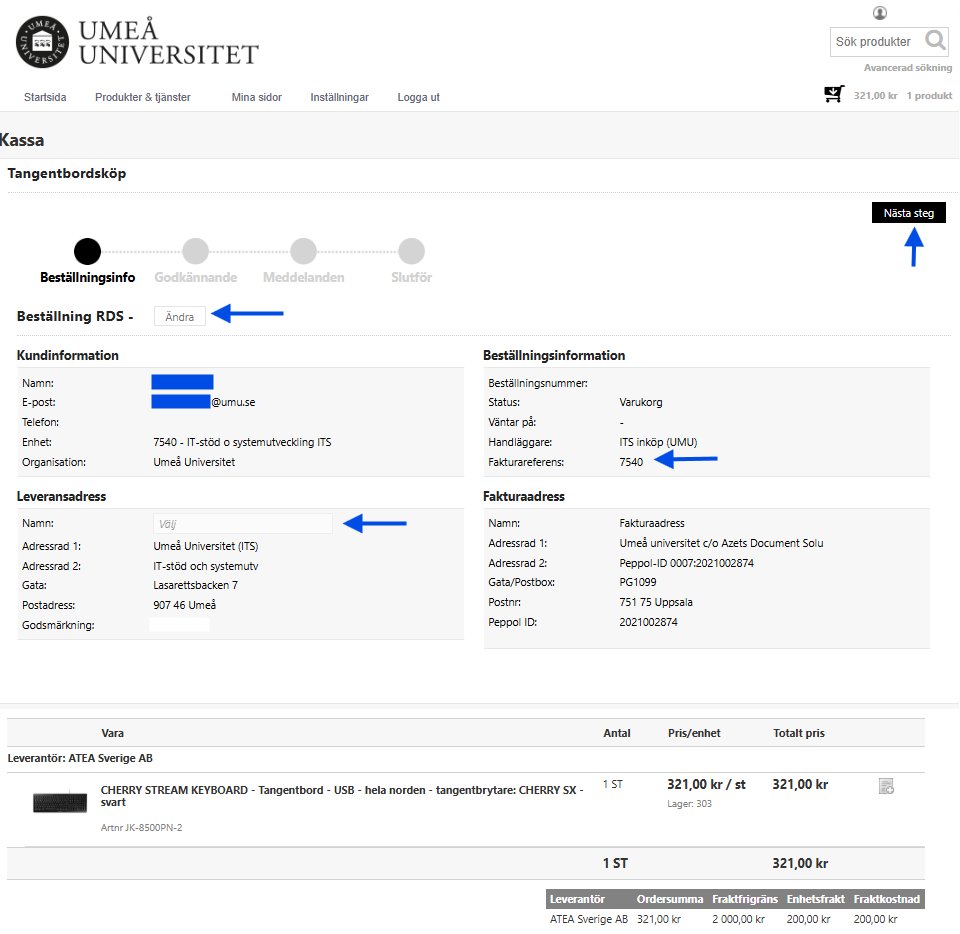960x934 pixels.
Task: Go to Startsida in navigation
Action: pos(45,97)
